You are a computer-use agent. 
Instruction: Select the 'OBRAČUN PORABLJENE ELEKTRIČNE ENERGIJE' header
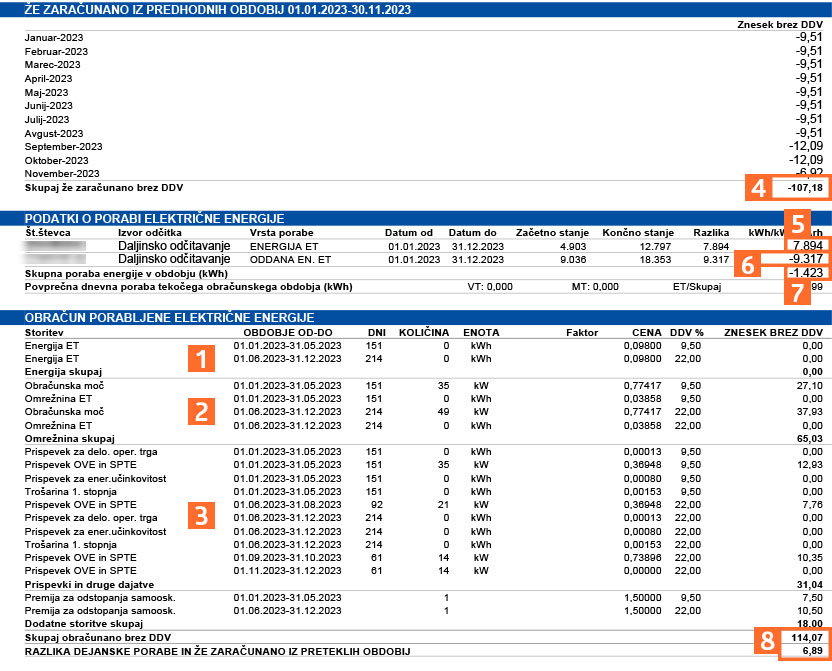click(169, 317)
